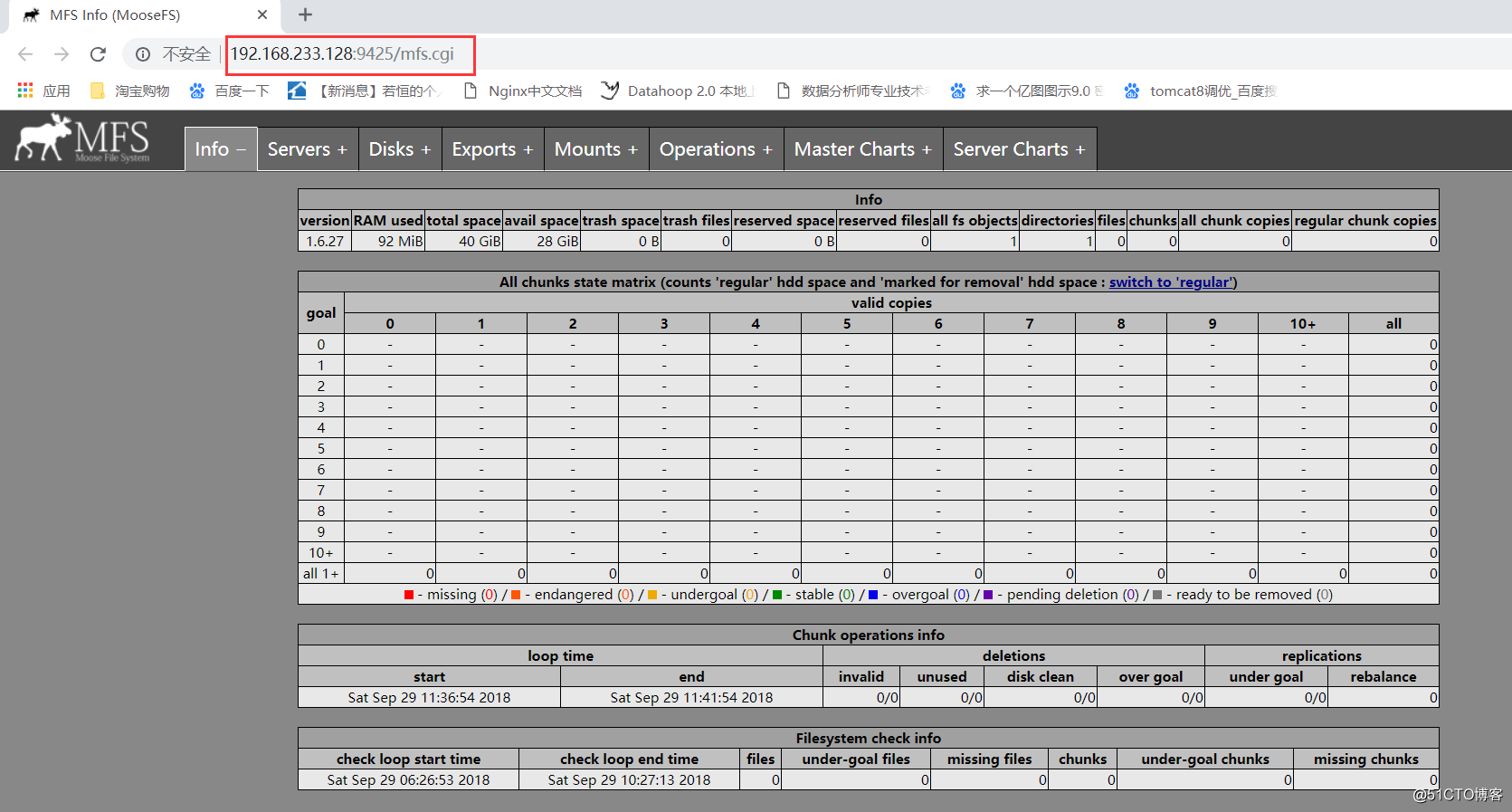The width and height of the screenshot is (1512, 812).
Task: Click the red missing legend swatch
Action: (x=409, y=595)
